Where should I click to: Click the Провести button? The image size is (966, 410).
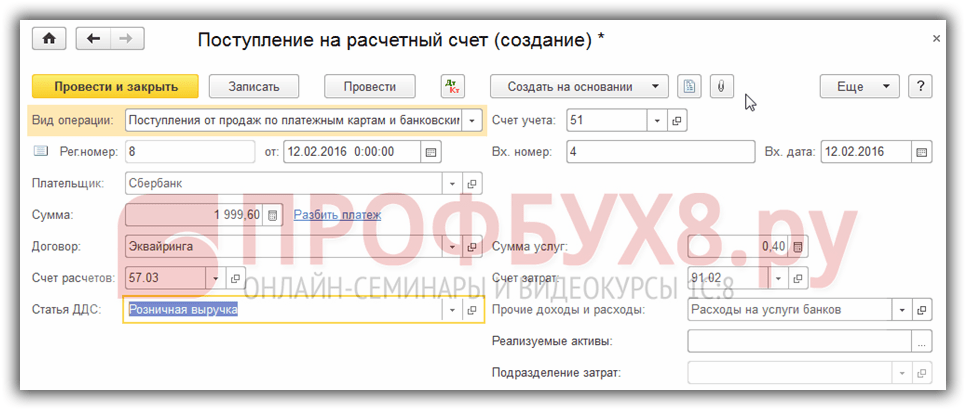[370, 87]
